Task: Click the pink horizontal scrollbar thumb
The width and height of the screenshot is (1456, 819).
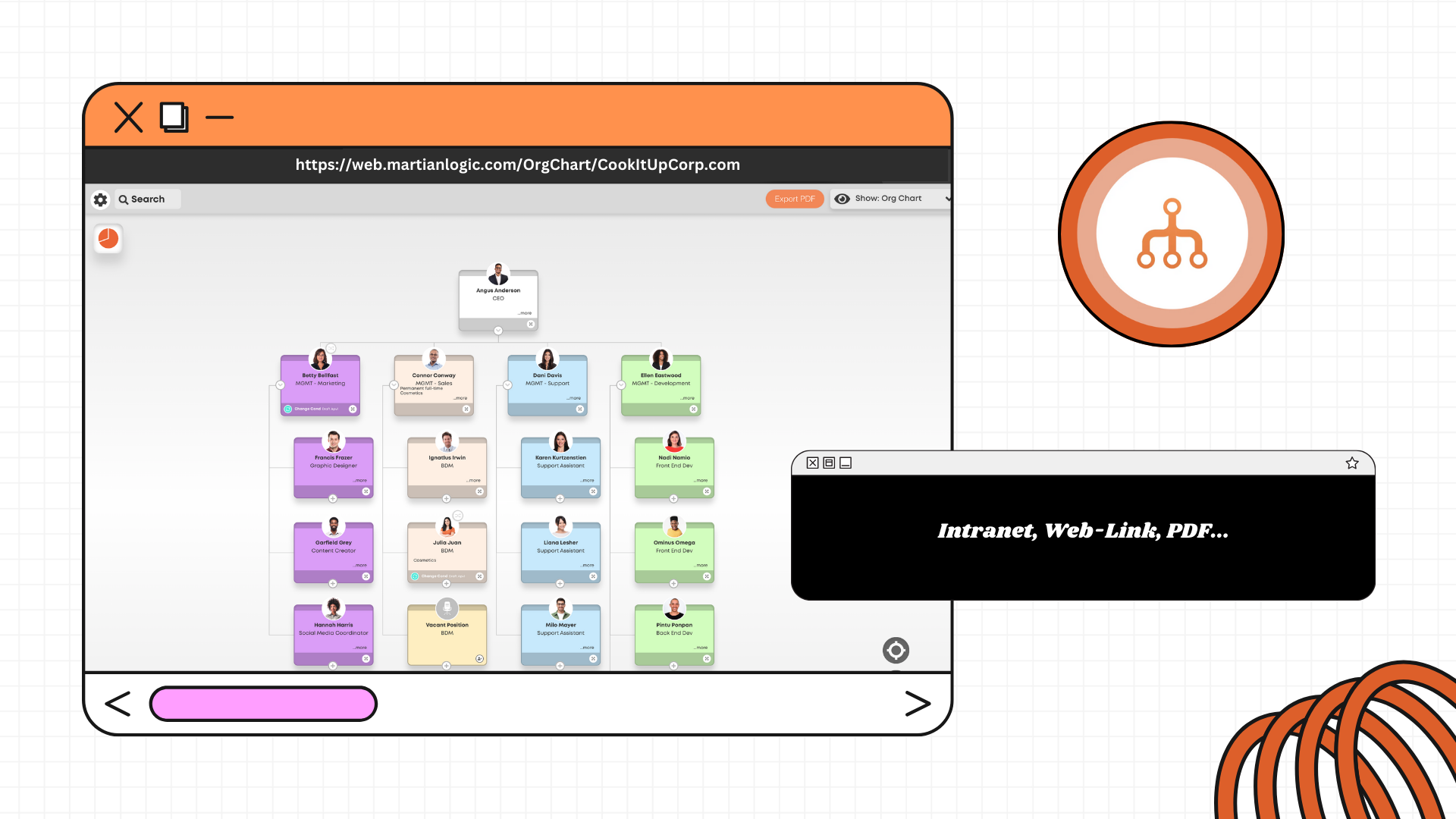Action: pos(263,704)
